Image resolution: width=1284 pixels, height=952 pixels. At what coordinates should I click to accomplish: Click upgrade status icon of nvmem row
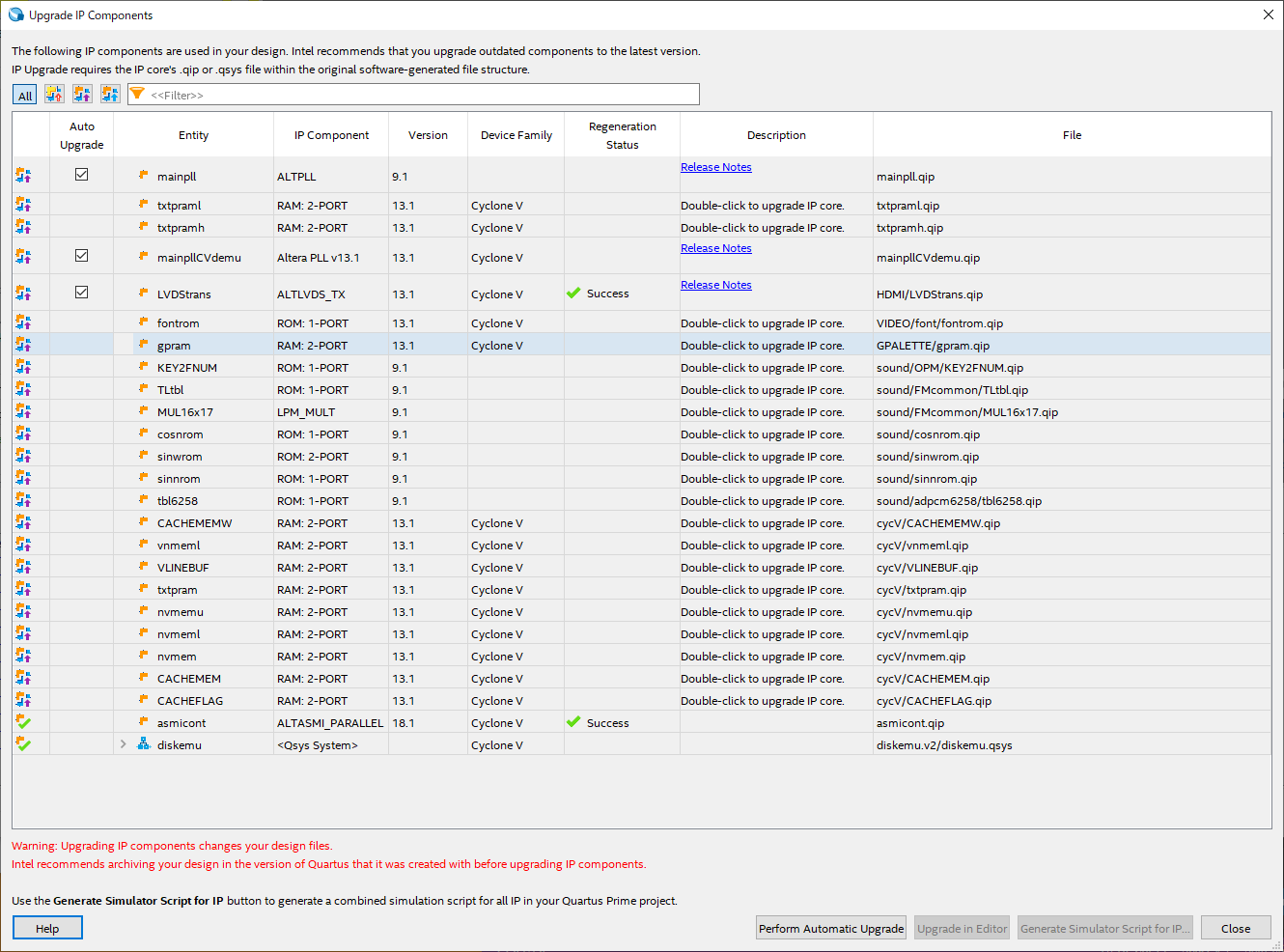pyautogui.click(x=23, y=656)
